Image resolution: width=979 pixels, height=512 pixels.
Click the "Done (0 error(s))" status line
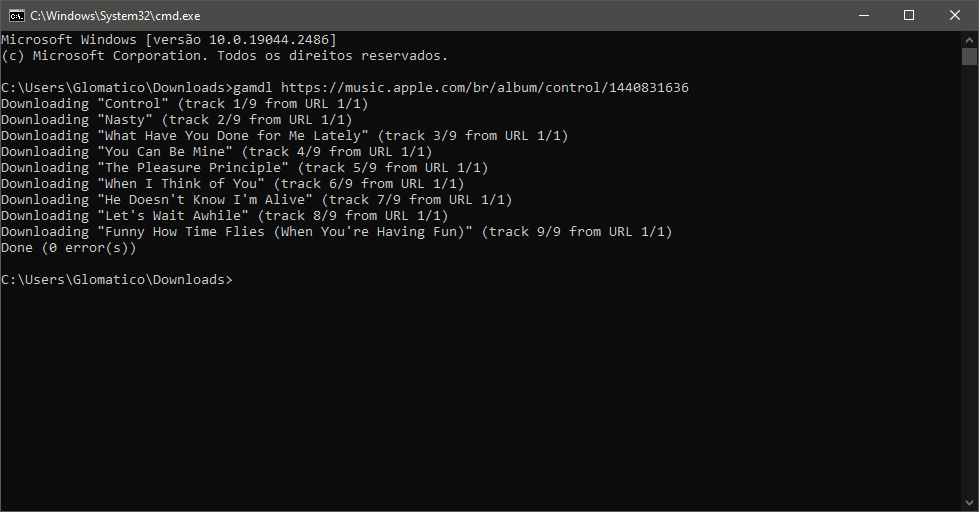[68, 248]
